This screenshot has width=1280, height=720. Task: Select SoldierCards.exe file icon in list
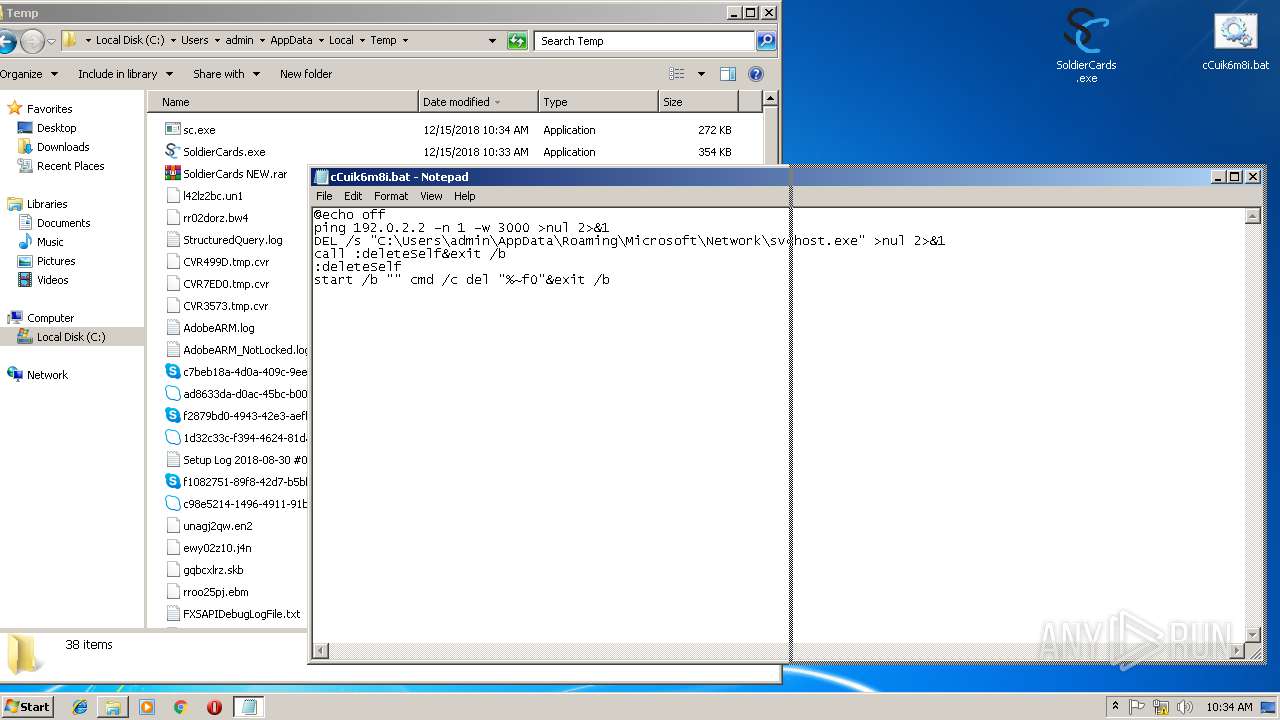tap(173, 152)
